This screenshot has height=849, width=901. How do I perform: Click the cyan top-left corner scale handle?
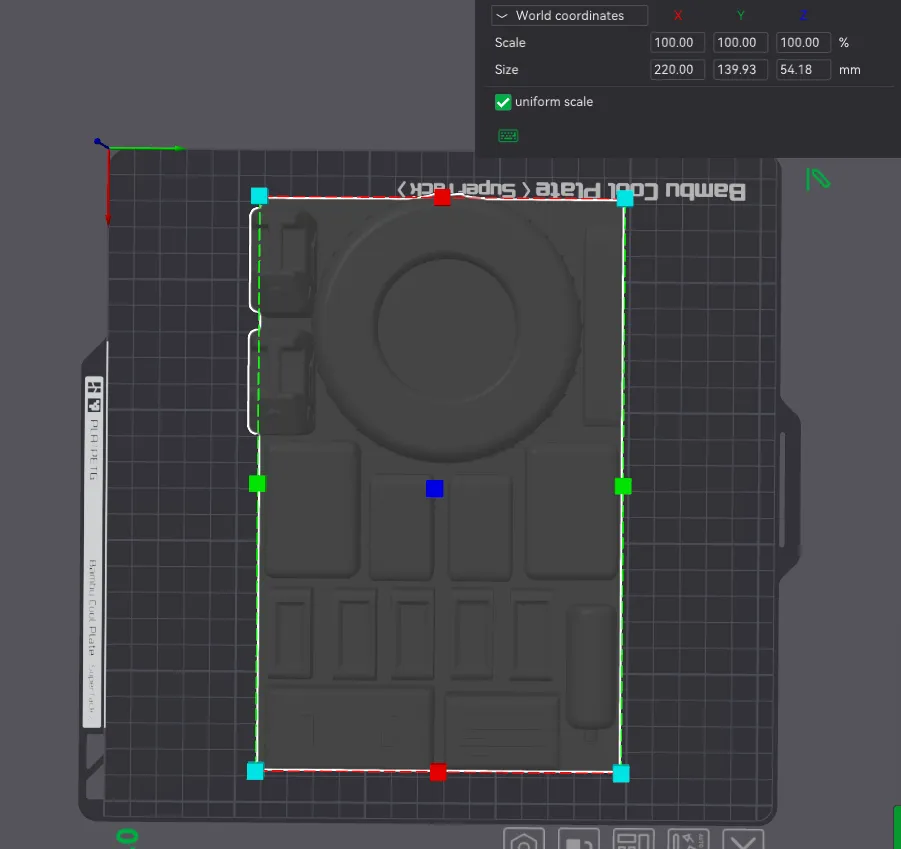click(x=259, y=195)
